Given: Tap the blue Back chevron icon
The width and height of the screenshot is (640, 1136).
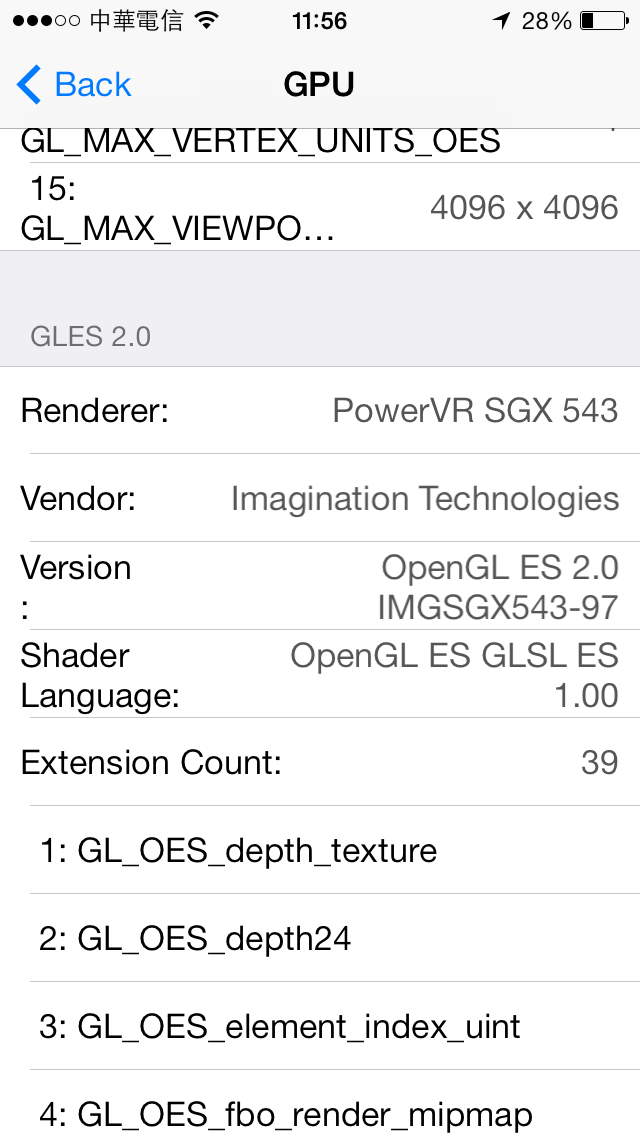Looking at the screenshot, I should 29,84.
